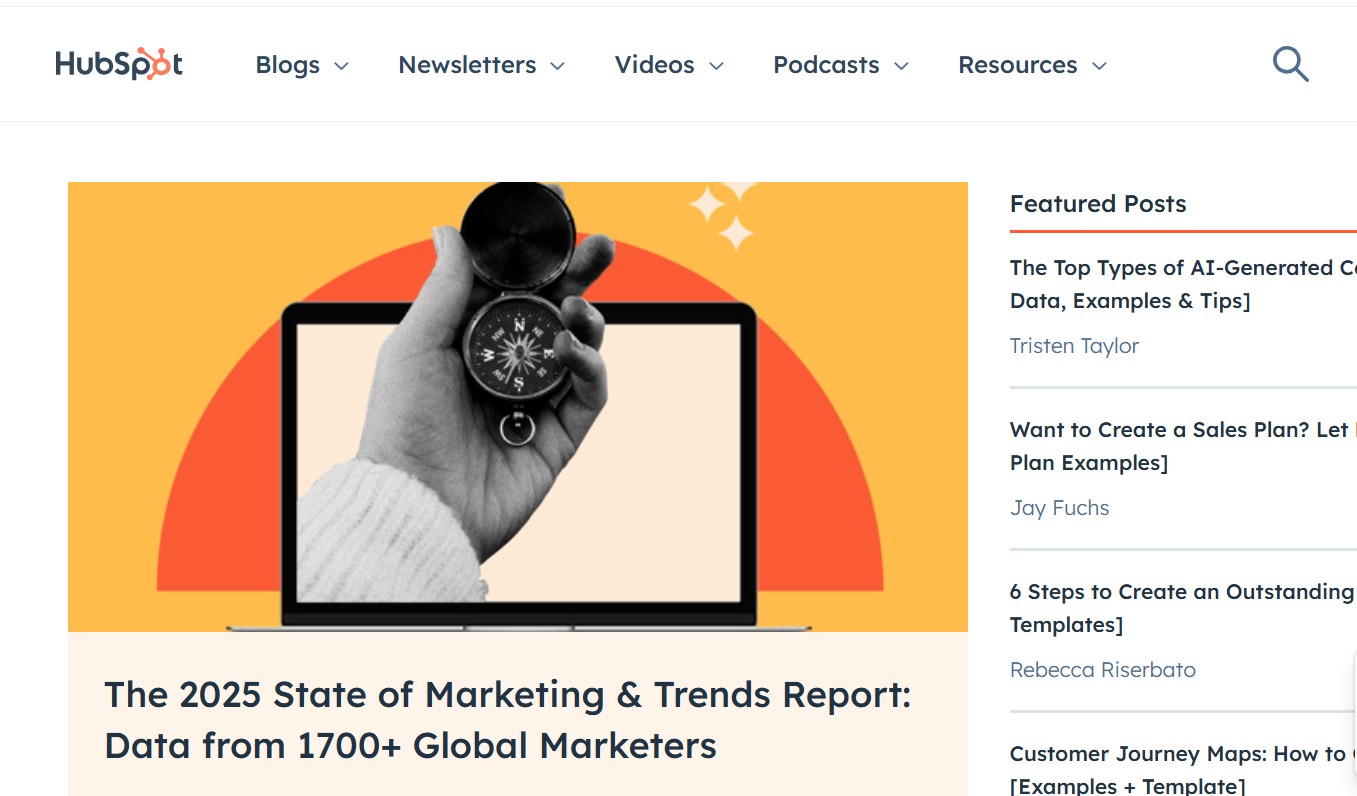Expand the chevron next to Videos
The height and width of the screenshot is (796, 1357).
(716, 66)
